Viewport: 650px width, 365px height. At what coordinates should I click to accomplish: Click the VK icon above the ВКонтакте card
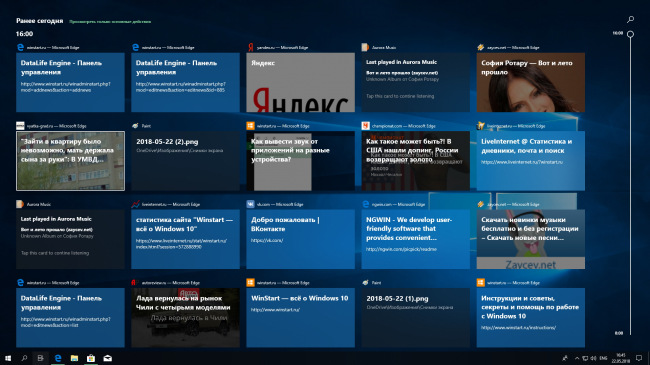point(250,204)
